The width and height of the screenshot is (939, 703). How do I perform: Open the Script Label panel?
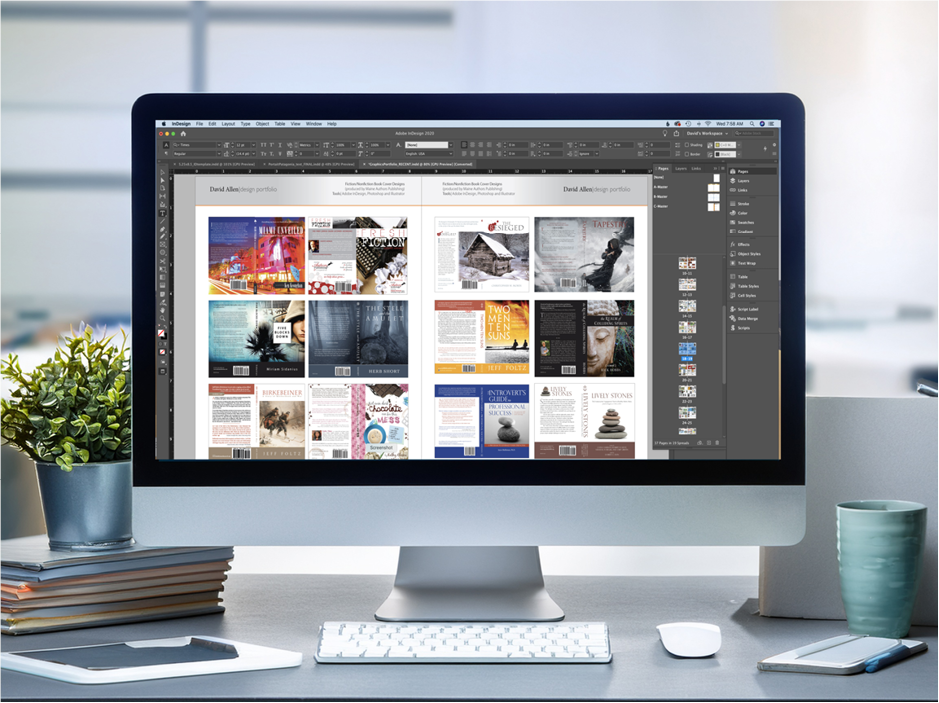pos(753,309)
